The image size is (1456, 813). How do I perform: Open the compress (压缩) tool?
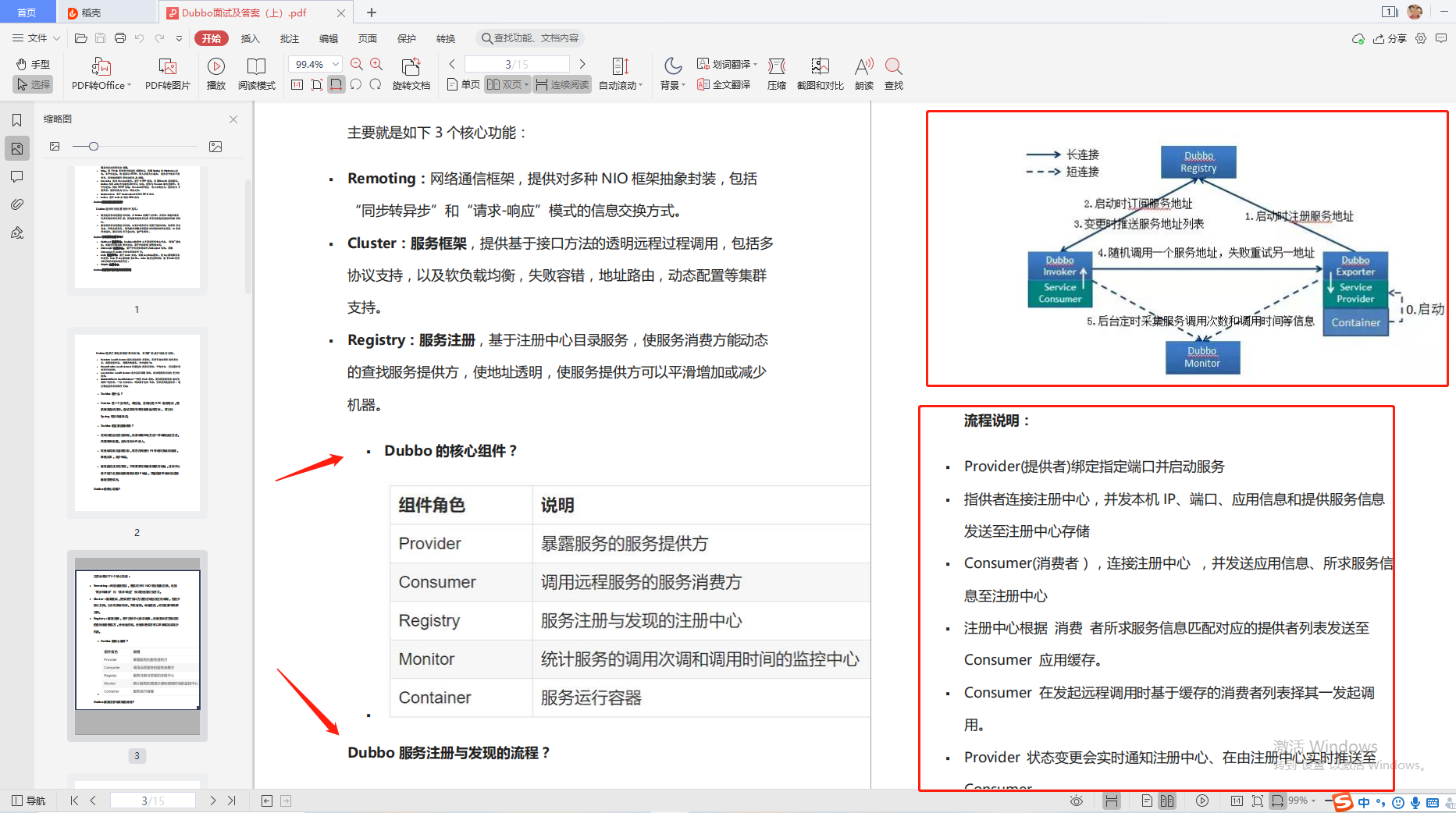(777, 74)
